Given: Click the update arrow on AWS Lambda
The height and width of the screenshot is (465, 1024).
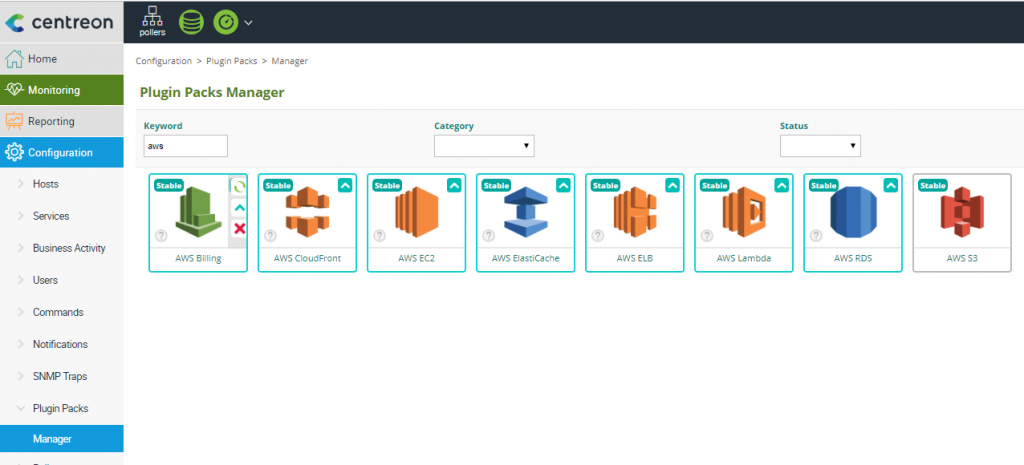Looking at the screenshot, I should coord(782,185).
